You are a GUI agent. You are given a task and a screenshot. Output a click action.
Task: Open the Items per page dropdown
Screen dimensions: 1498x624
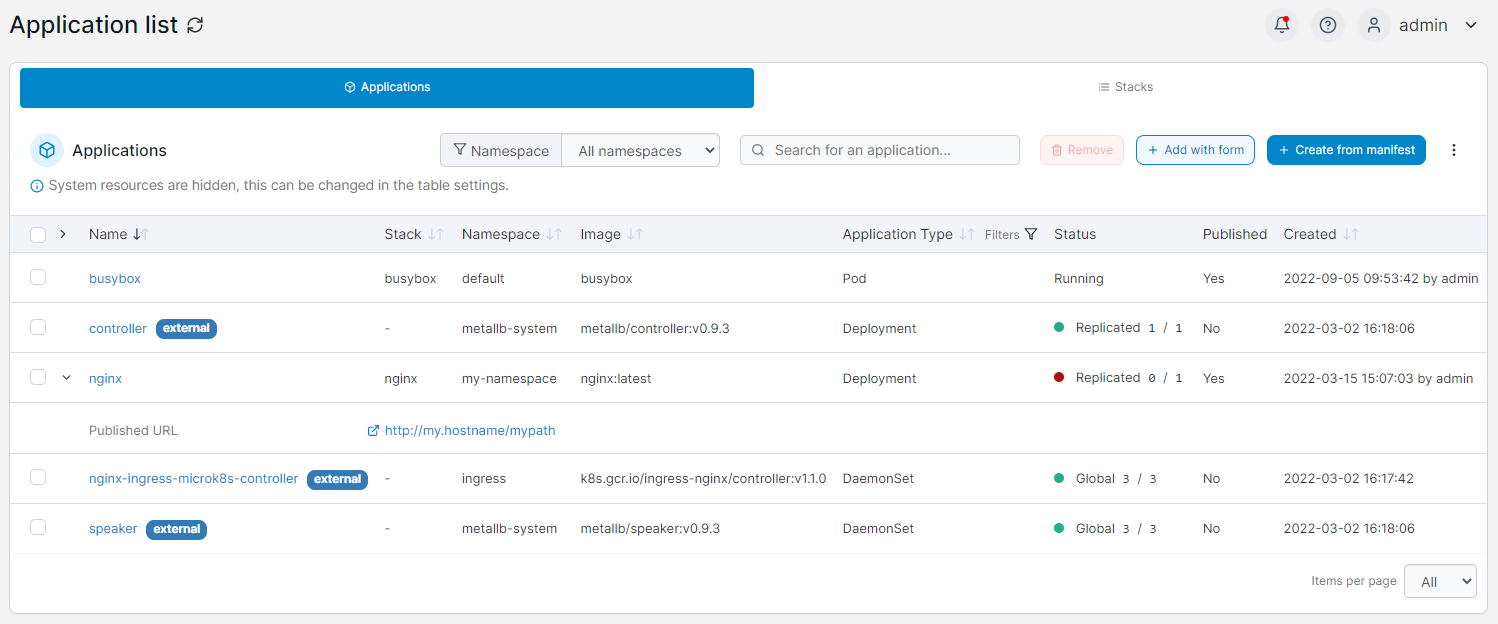1439,581
